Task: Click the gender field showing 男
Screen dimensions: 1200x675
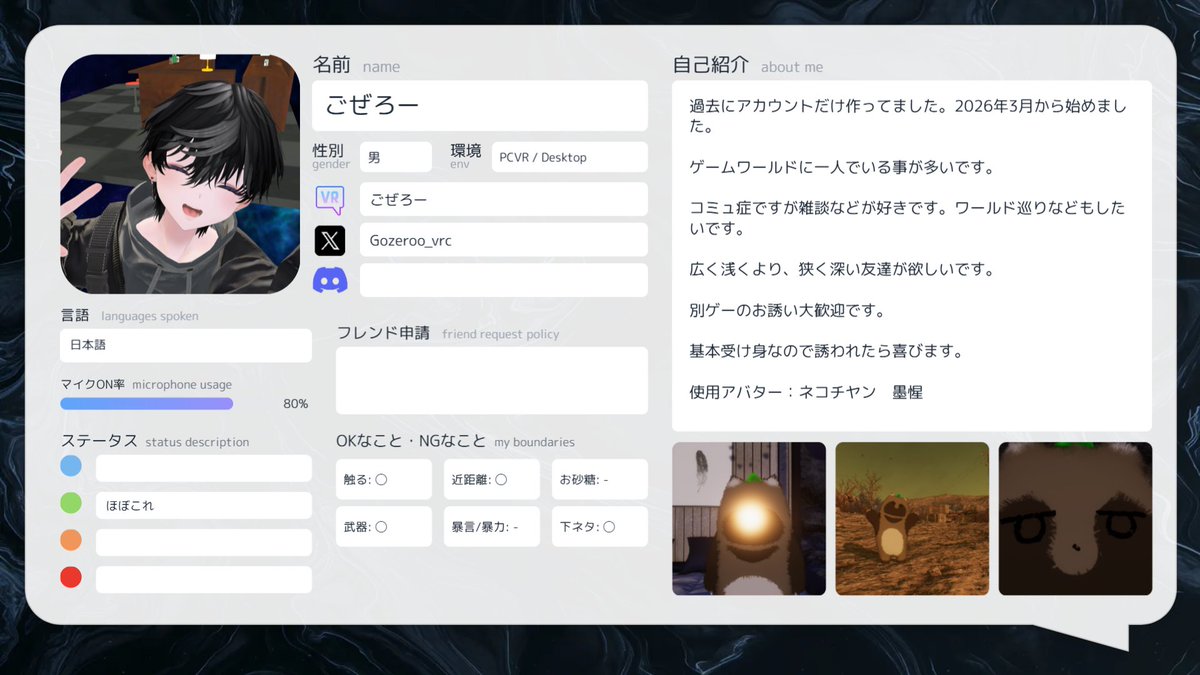Action: pyautogui.click(x=396, y=157)
